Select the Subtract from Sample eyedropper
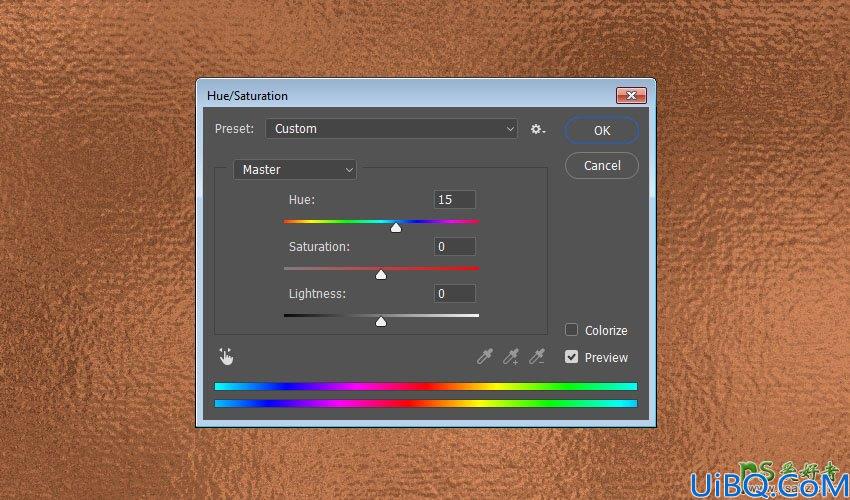This screenshot has height=500, width=850. [x=537, y=356]
